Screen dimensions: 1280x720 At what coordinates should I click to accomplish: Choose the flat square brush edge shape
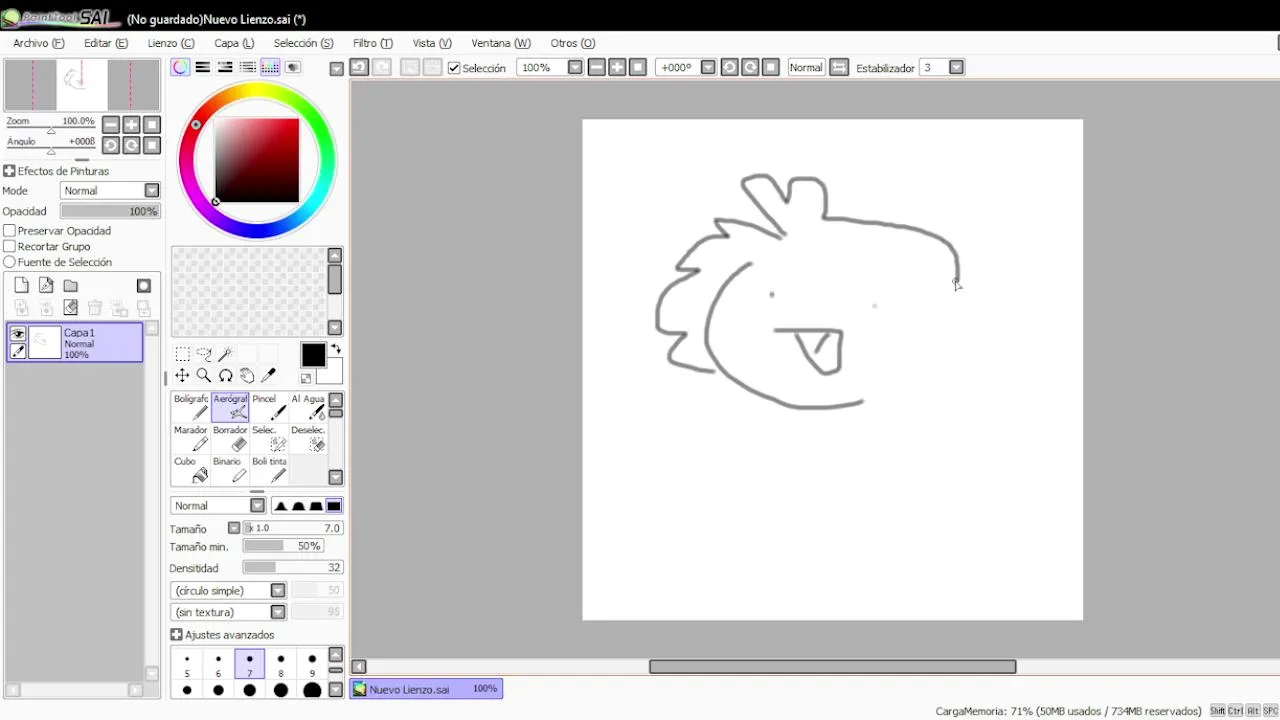334,506
